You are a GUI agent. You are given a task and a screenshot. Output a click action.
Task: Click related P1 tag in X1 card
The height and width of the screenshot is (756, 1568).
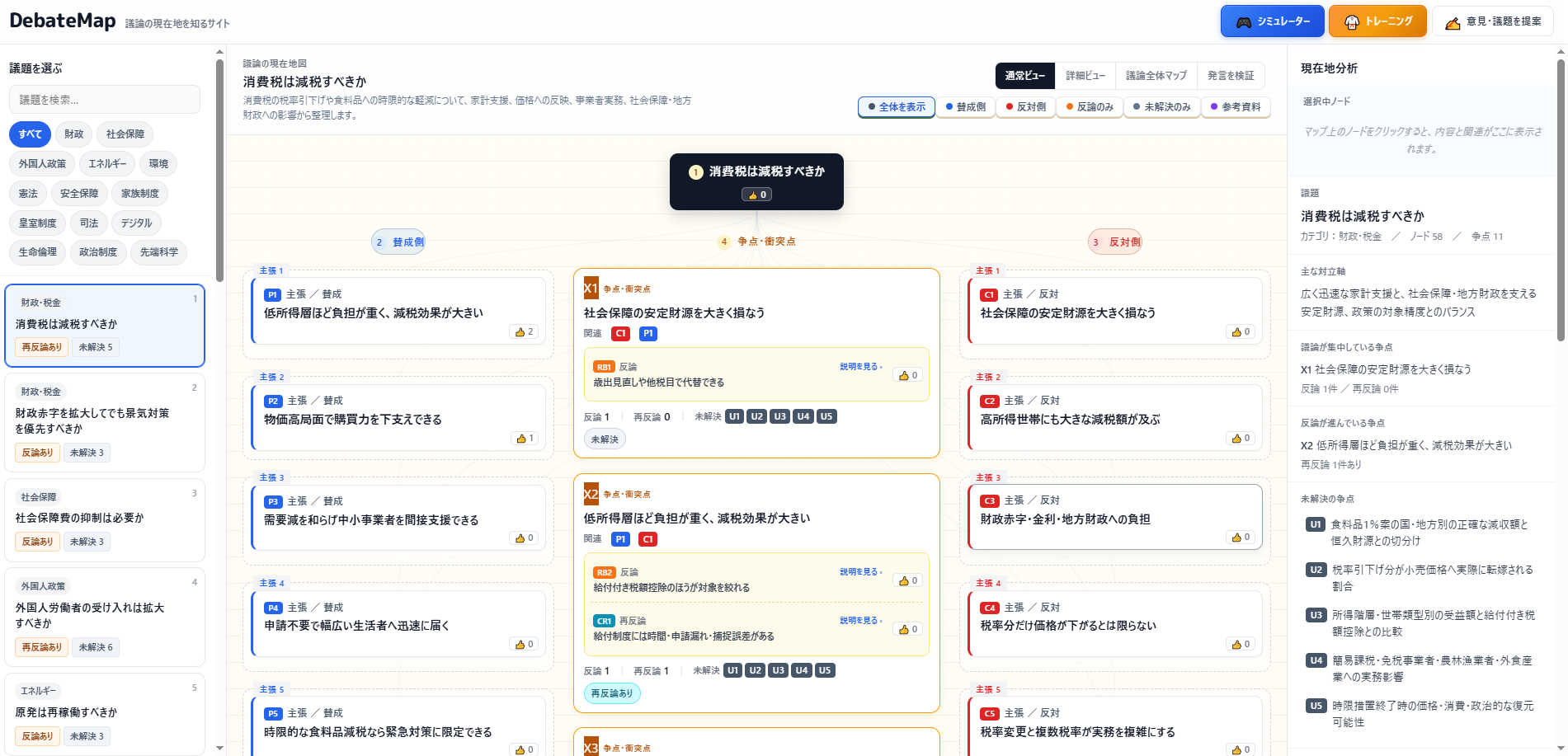point(648,334)
